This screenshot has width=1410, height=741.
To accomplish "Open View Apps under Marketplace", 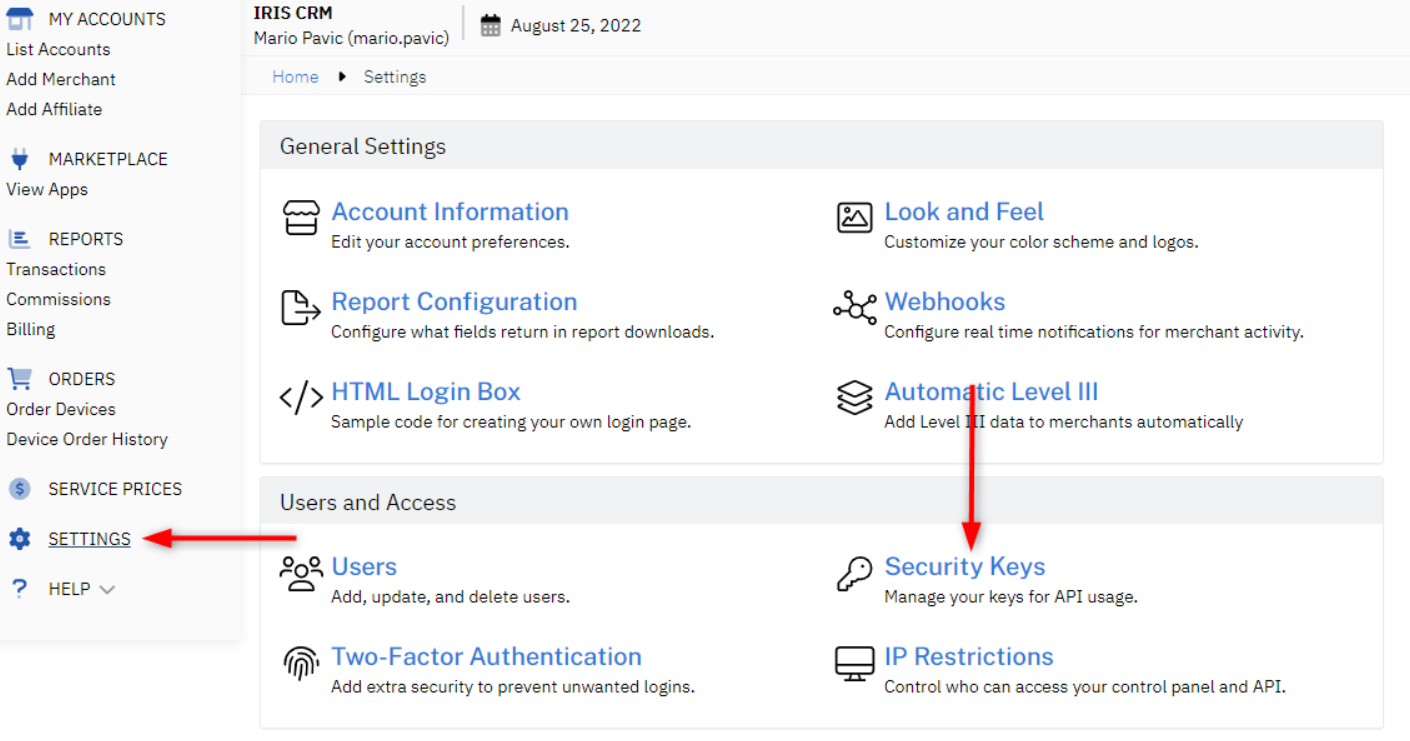I will coord(47,189).
